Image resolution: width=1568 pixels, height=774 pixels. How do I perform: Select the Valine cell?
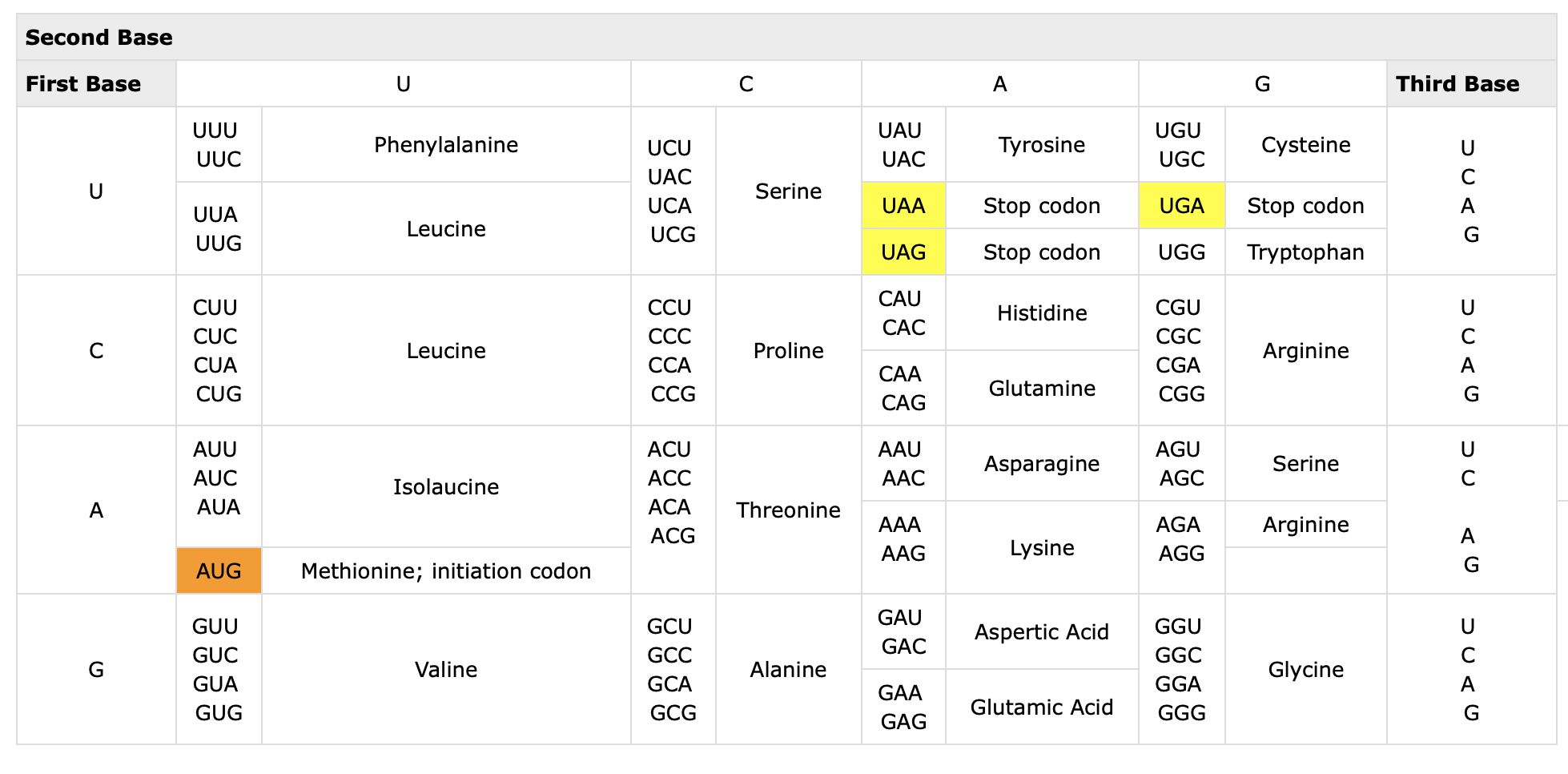pos(446,670)
